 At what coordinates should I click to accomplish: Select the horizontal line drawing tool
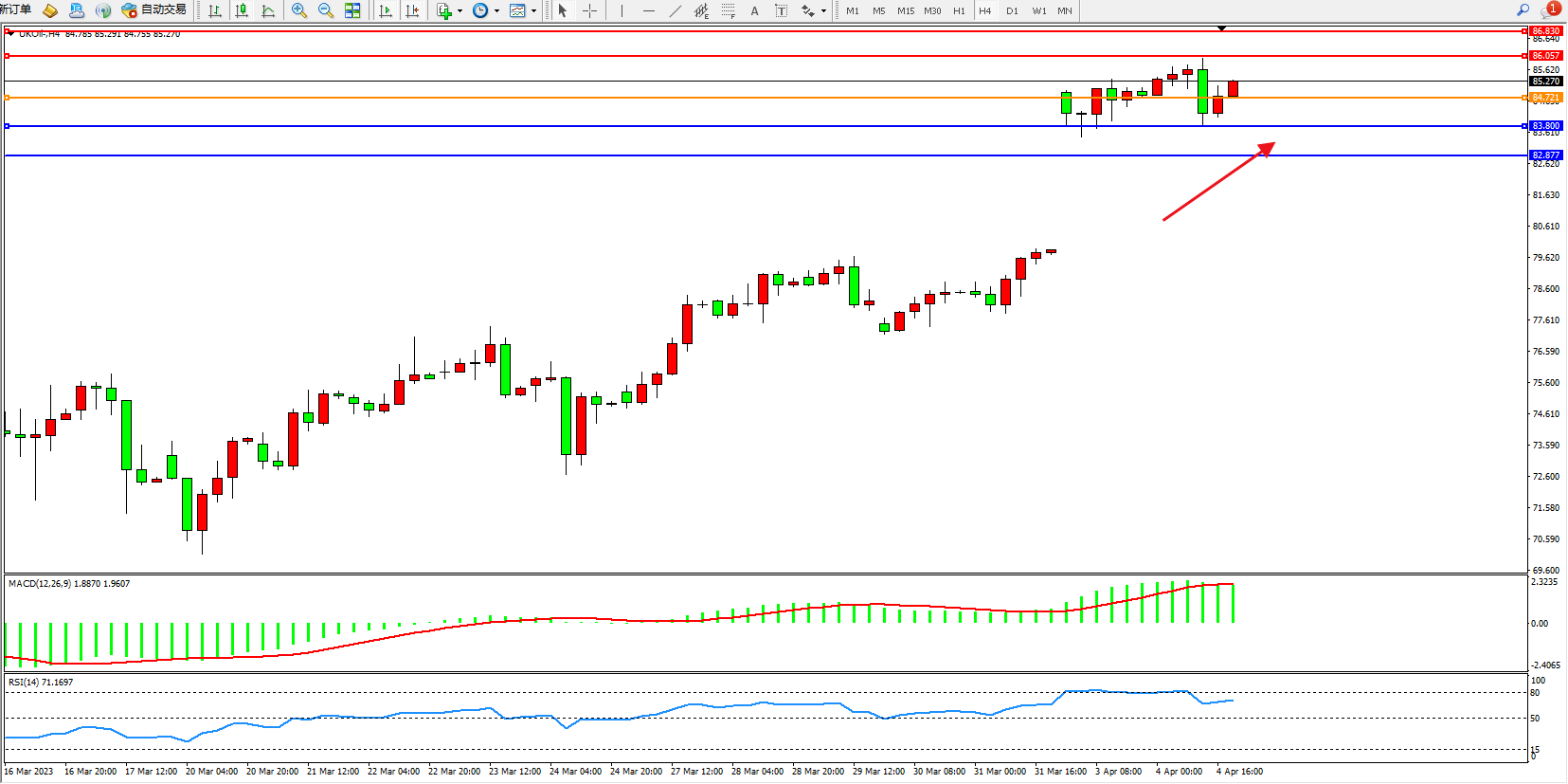click(648, 10)
